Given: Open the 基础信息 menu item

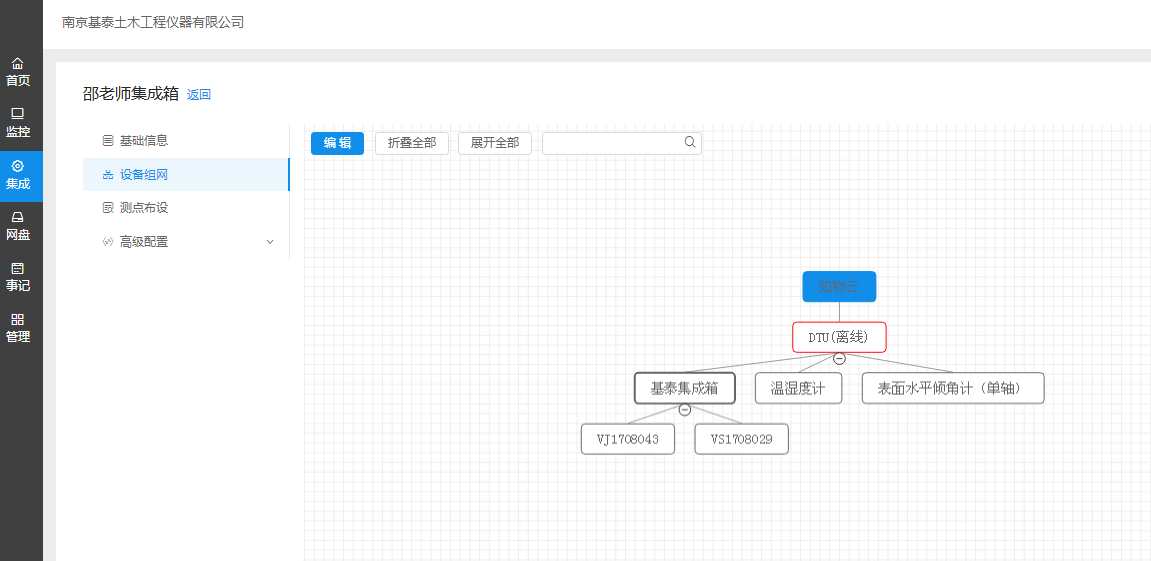Looking at the screenshot, I should [143, 141].
